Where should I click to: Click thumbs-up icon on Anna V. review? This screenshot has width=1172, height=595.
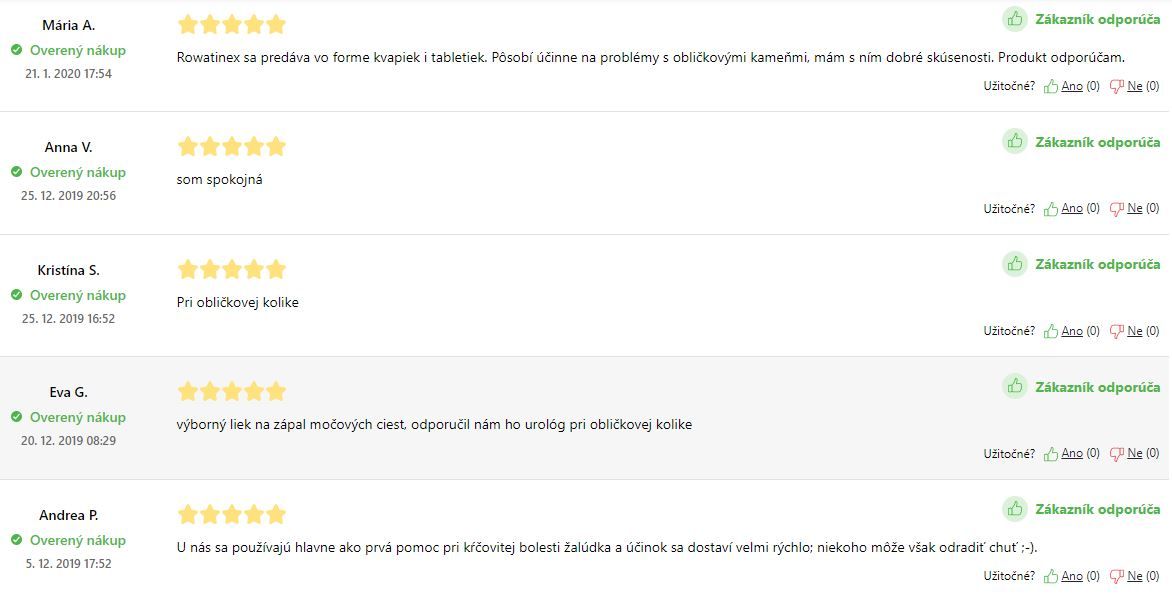coord(1051,209)
